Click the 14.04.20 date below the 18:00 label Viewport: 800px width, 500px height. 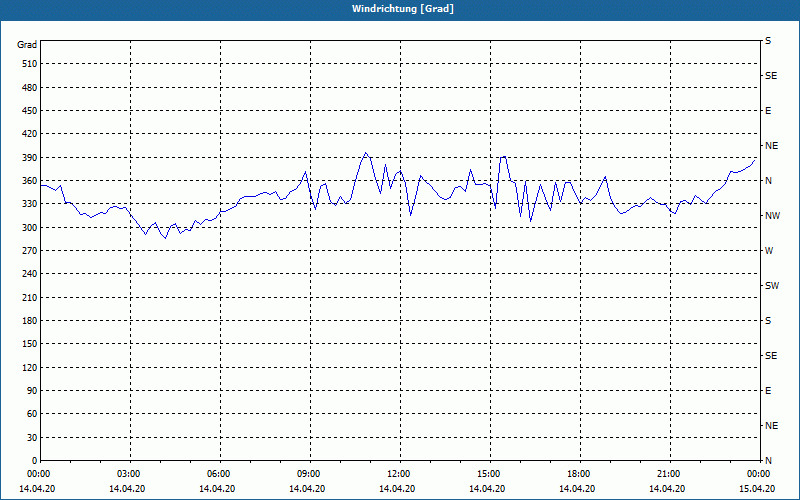pos(577,488)
